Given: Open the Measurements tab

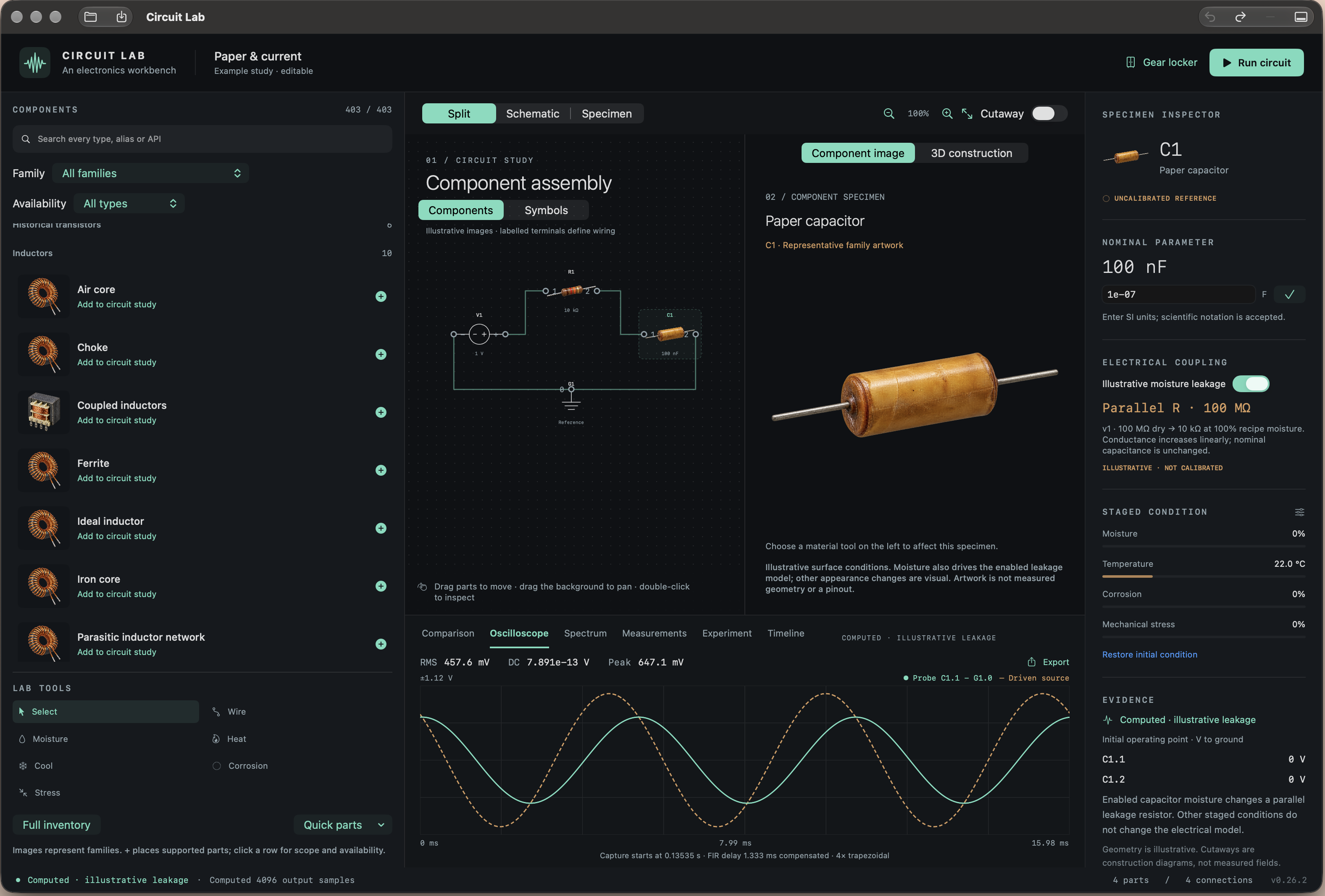Looking at the screenshot, I should 654,633.
